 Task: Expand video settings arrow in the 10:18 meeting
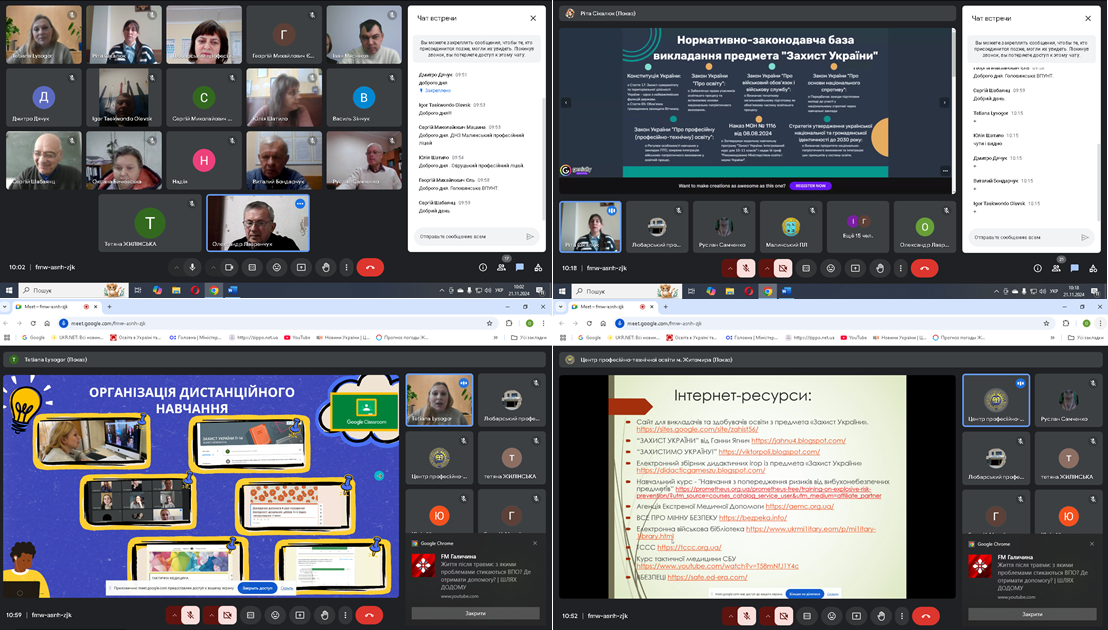pos(766,268)
